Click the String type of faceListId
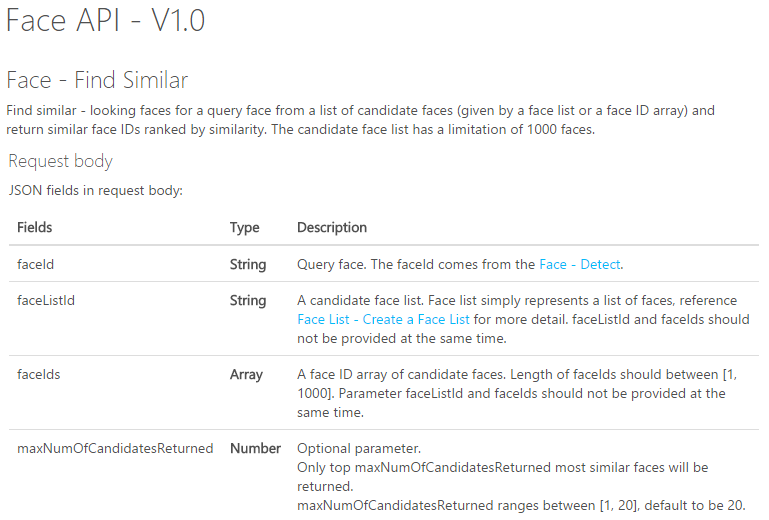Viewport: 769px width, 520px height. point(248,300)
